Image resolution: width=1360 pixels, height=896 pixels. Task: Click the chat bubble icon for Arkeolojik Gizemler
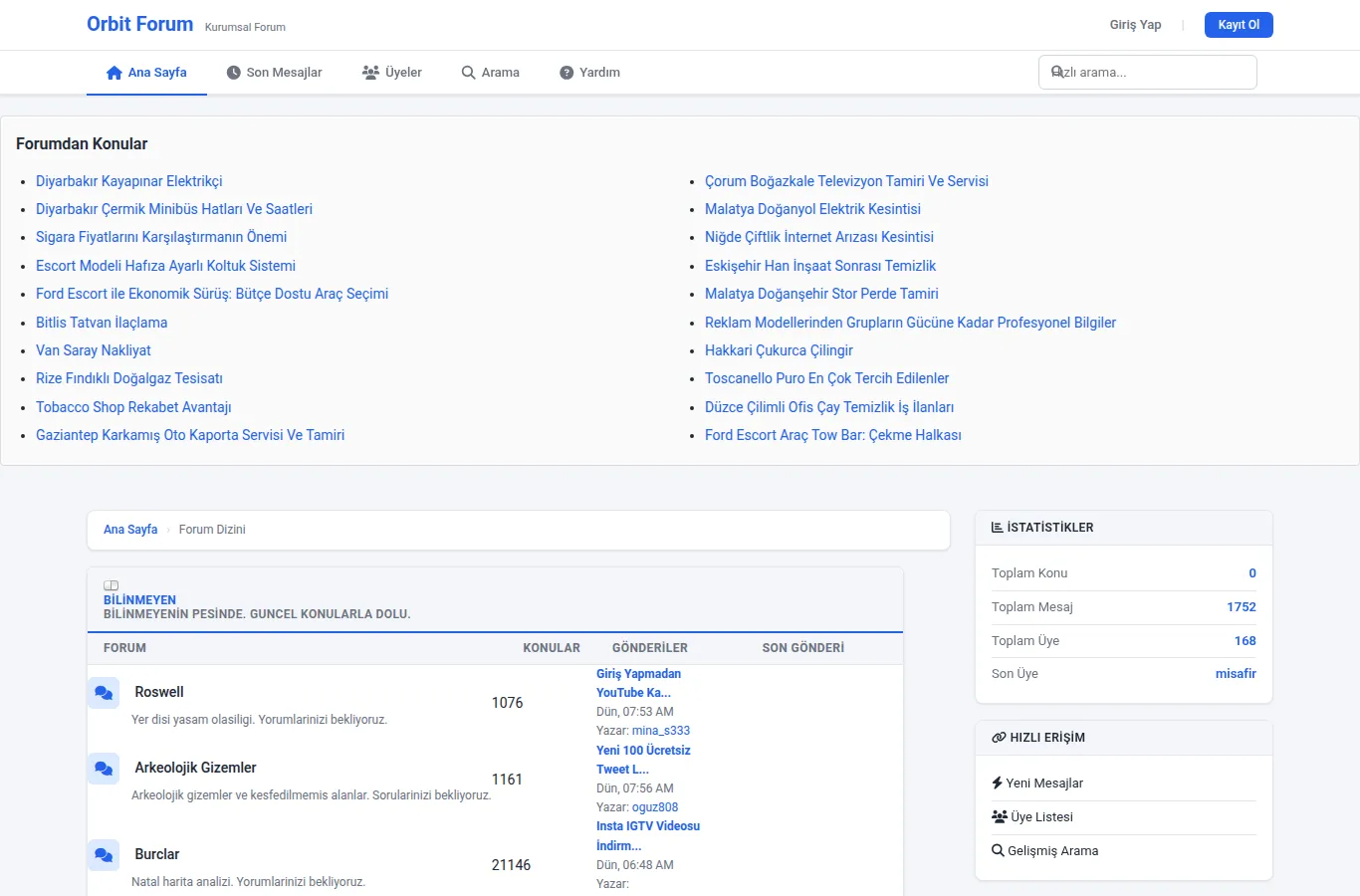tap(104, 769)
